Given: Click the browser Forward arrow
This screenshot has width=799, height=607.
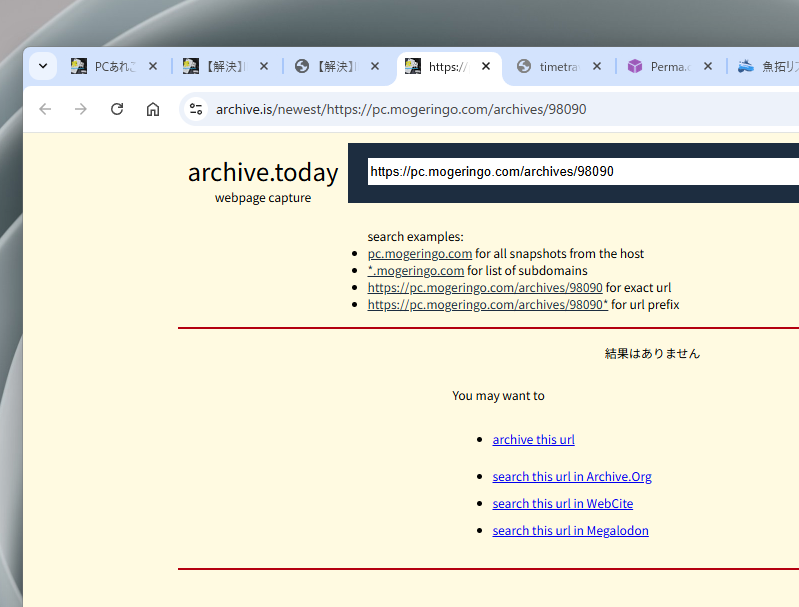Looking at the screenshot, I should 81,109.
